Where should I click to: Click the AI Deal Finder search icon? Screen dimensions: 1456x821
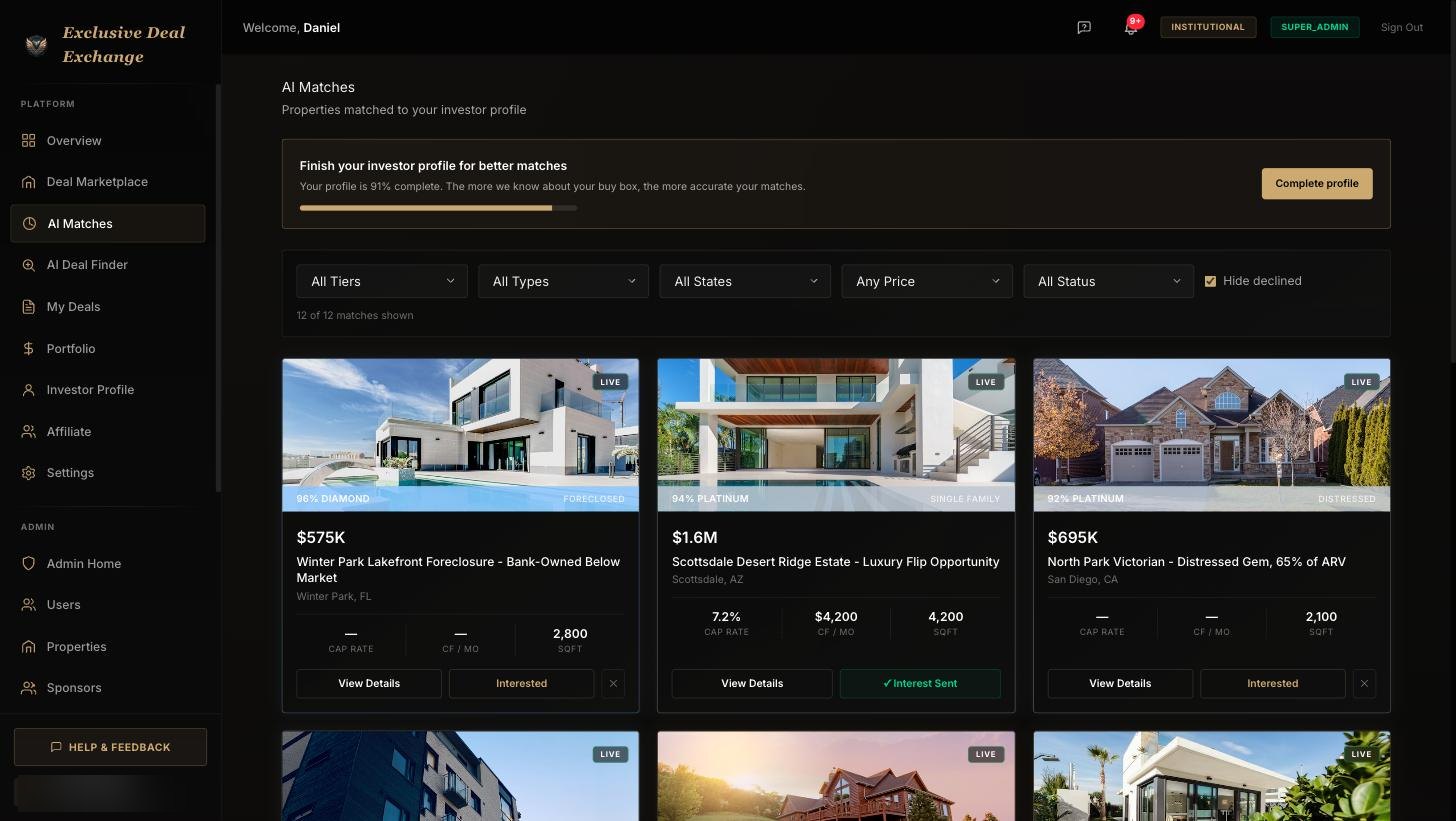(29, 265)
